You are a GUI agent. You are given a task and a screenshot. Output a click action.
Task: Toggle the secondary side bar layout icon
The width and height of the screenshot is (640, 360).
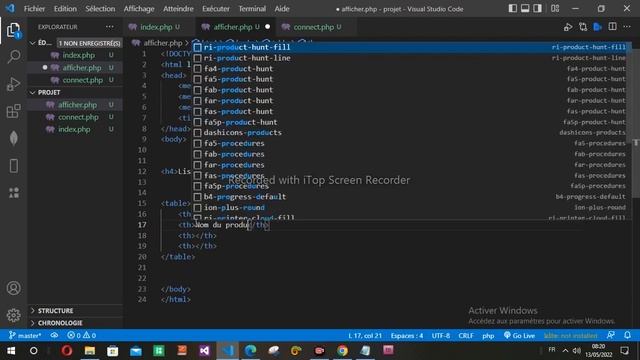coord(537,8)
